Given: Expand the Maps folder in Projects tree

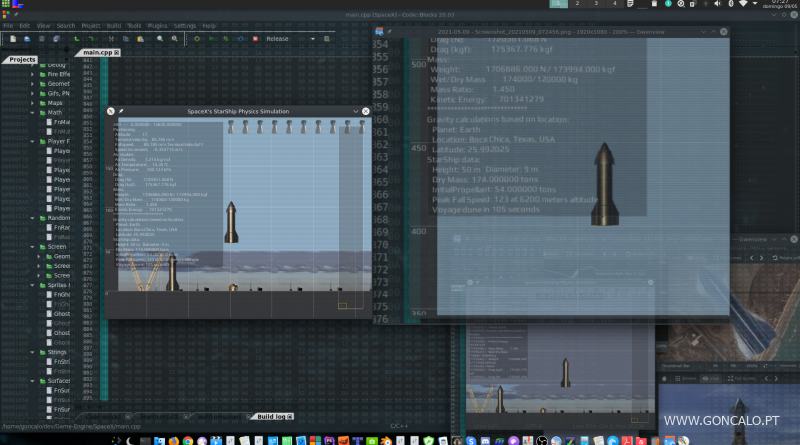Looking at the screenshot, I should click(x=32, y=102).
